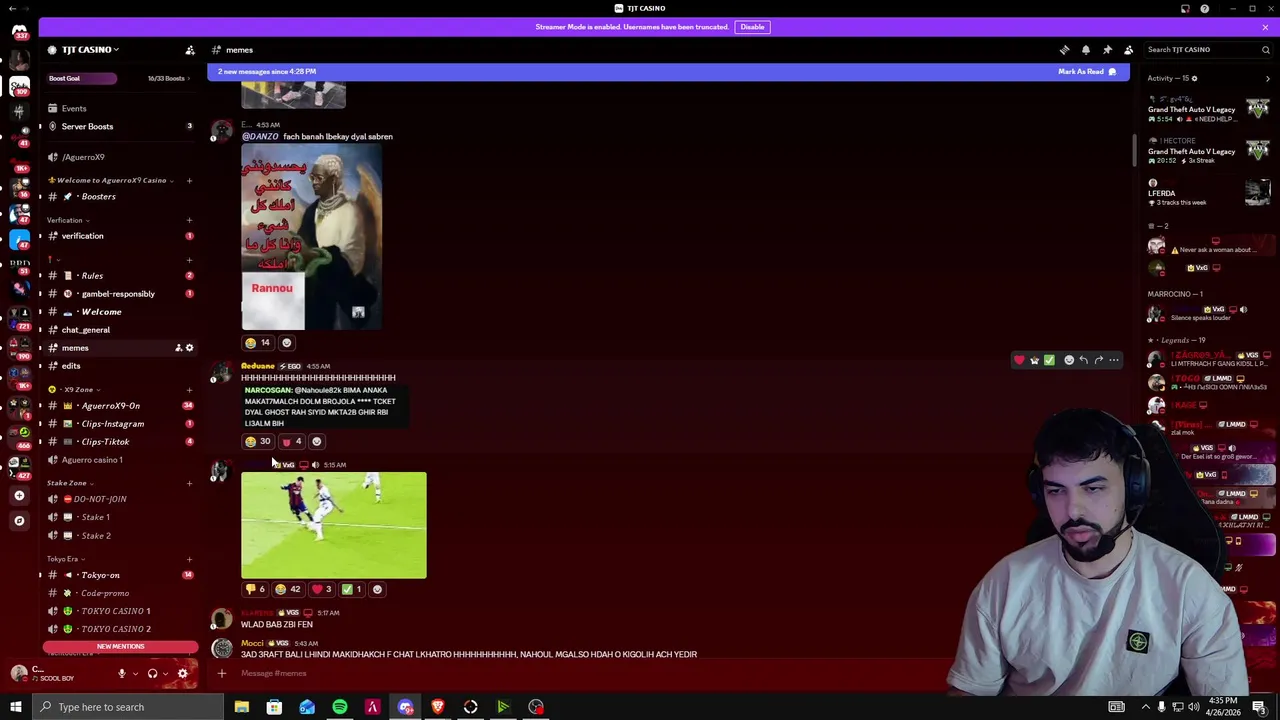This screenshot has width=1280, height=720.
Task: Open the TJT CASINO server dropdown
Action: click(90, 50)
